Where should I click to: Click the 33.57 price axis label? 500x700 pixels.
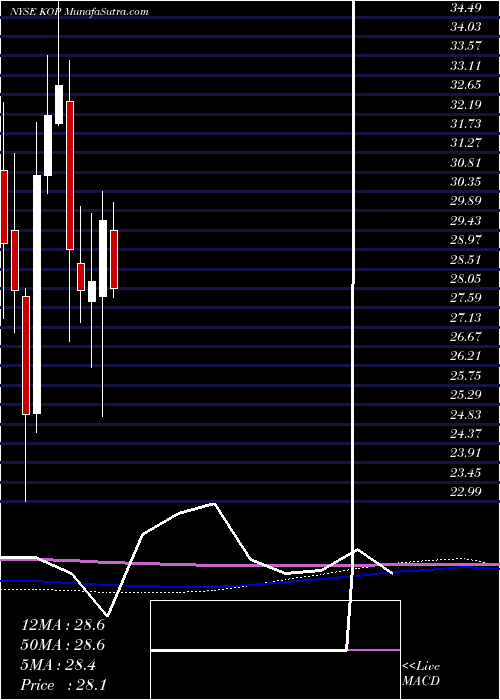coord(466,46)
